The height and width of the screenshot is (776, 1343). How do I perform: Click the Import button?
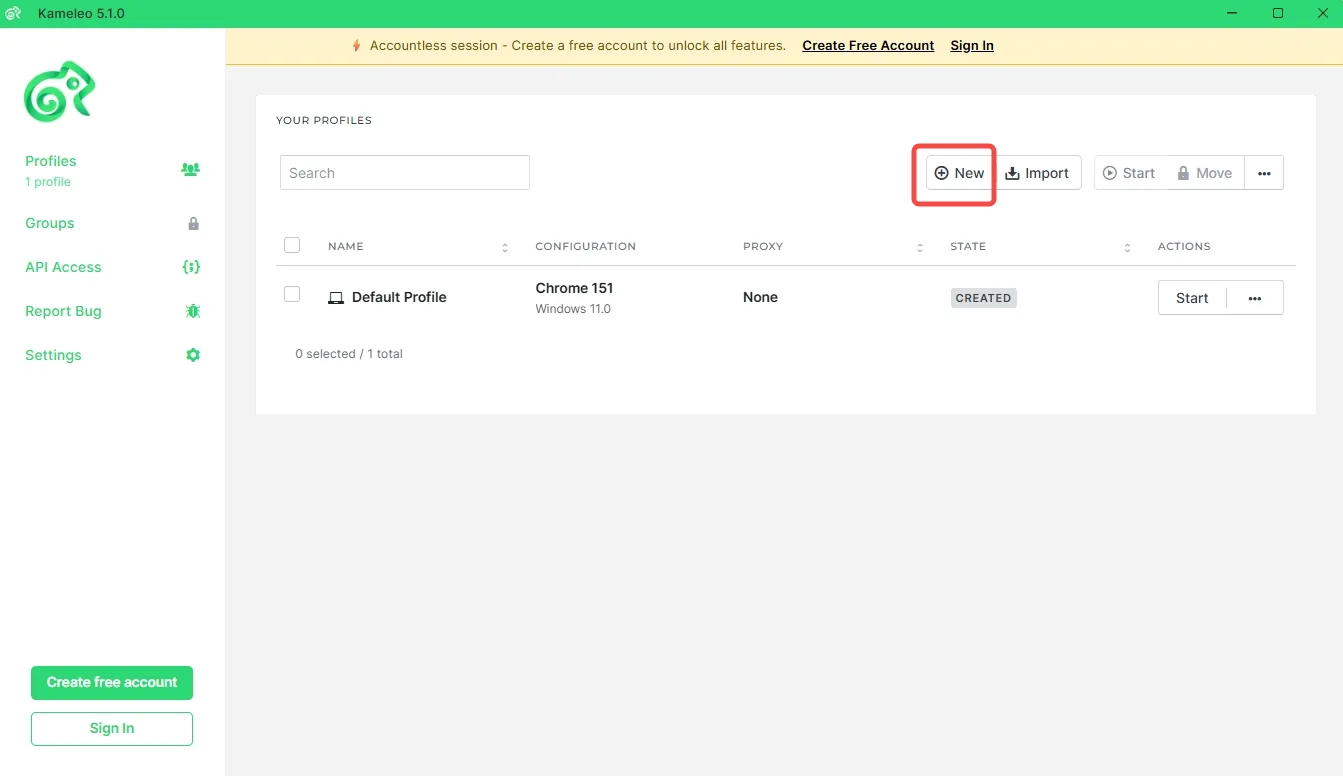(1037, 173)
